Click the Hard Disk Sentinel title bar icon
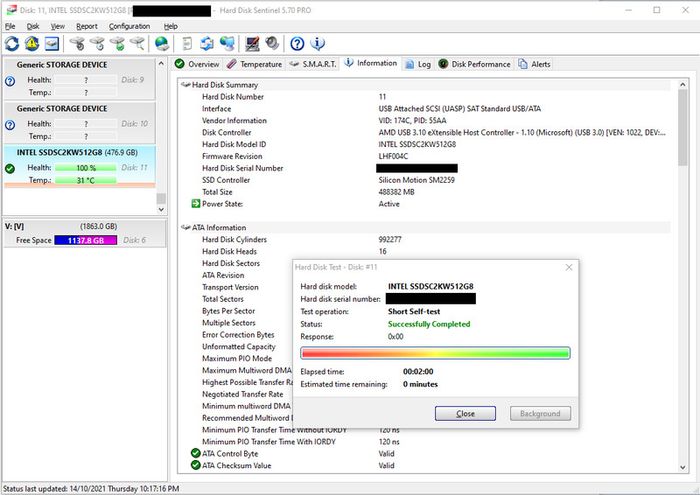 pos(11,10)
